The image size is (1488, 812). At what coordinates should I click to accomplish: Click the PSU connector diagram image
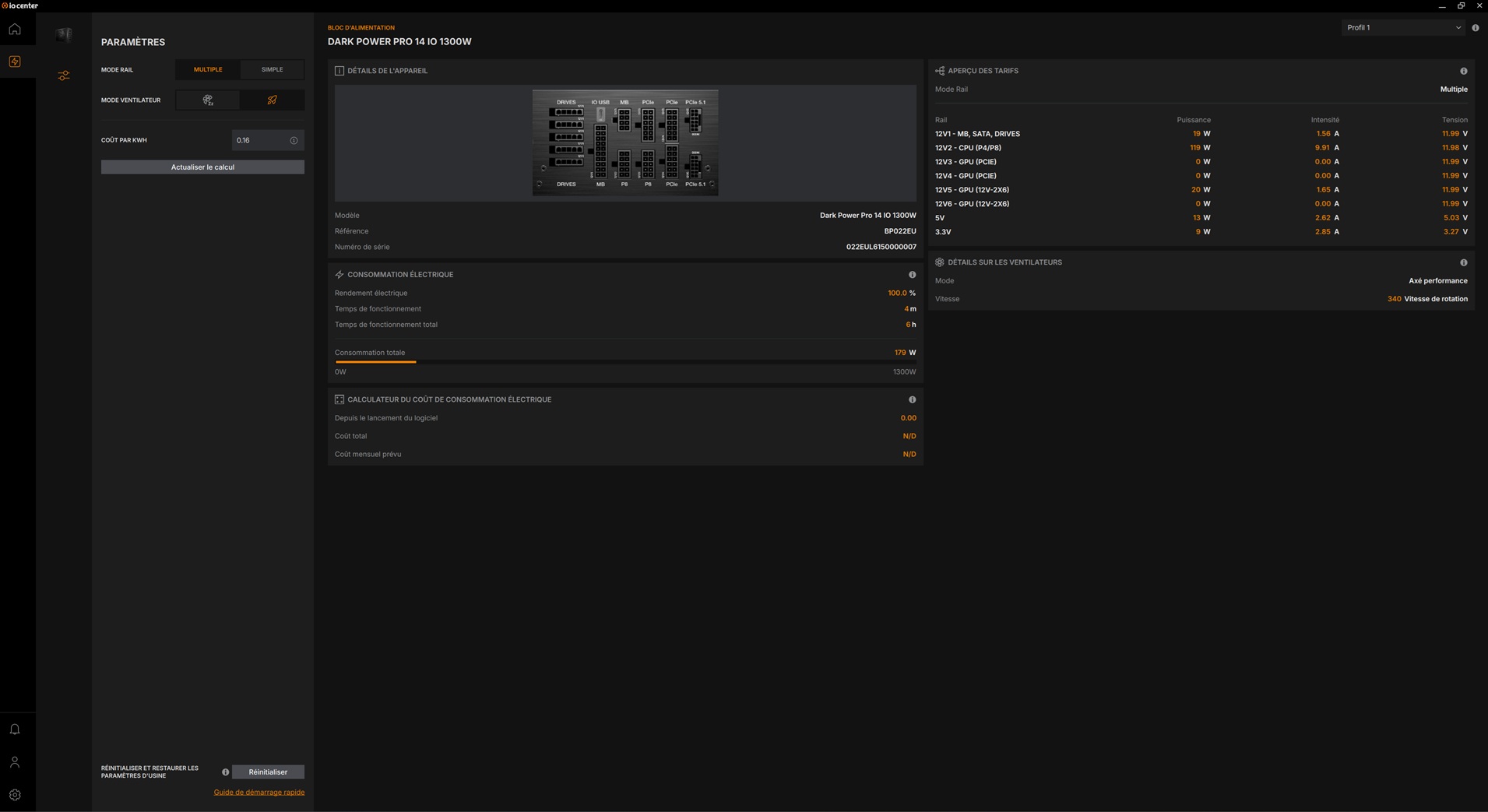[625, 142]
